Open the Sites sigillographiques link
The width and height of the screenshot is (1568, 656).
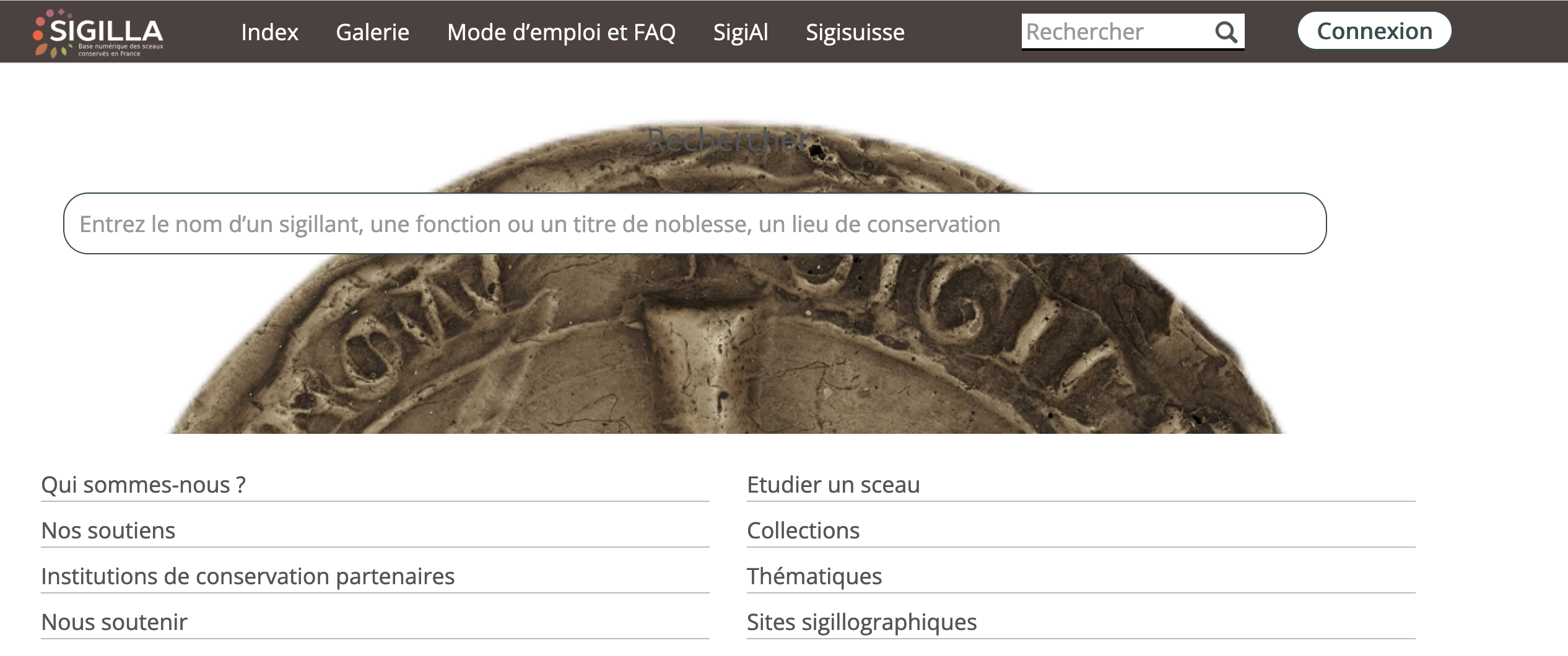[x=861, y=622]
